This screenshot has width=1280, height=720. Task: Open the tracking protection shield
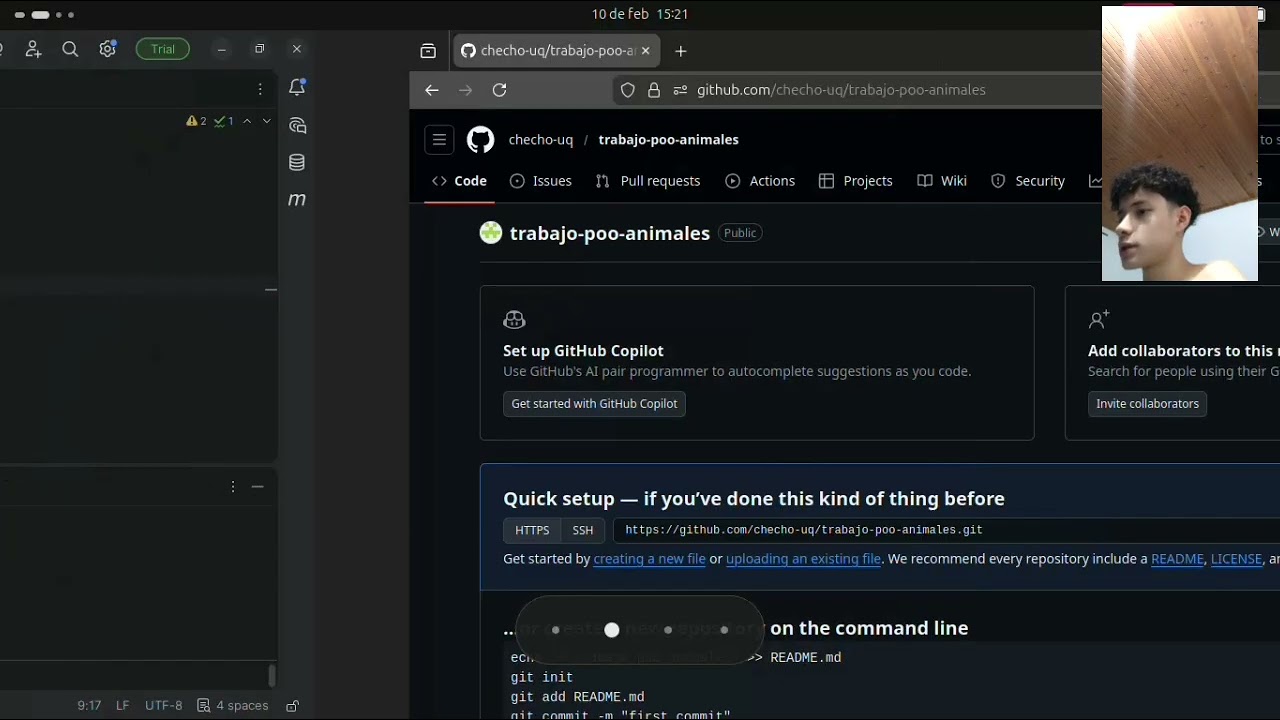[628, 90]
